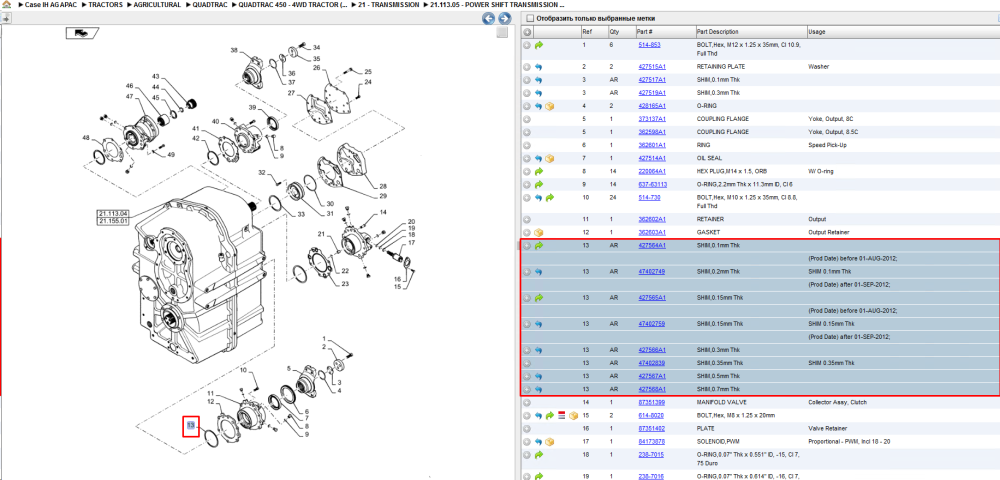Image resolution: width=1000 pixels, height=480 pixels.
Task: Open 'AGRICULTURAL' breadcrumb
Action: pyautogui.click(x=157, y=4)
